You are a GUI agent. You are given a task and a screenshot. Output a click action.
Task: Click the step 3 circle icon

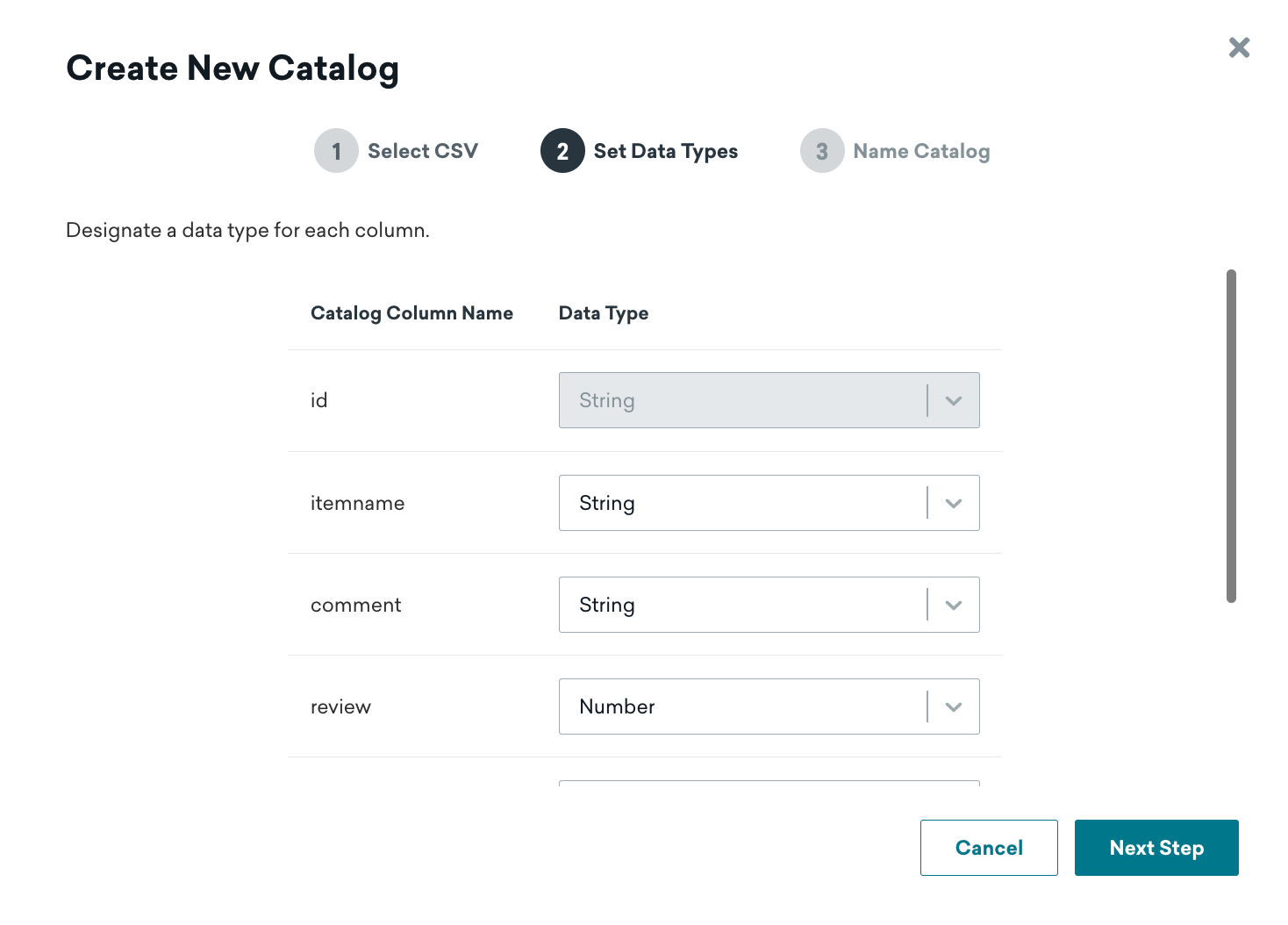click(822, 151)
